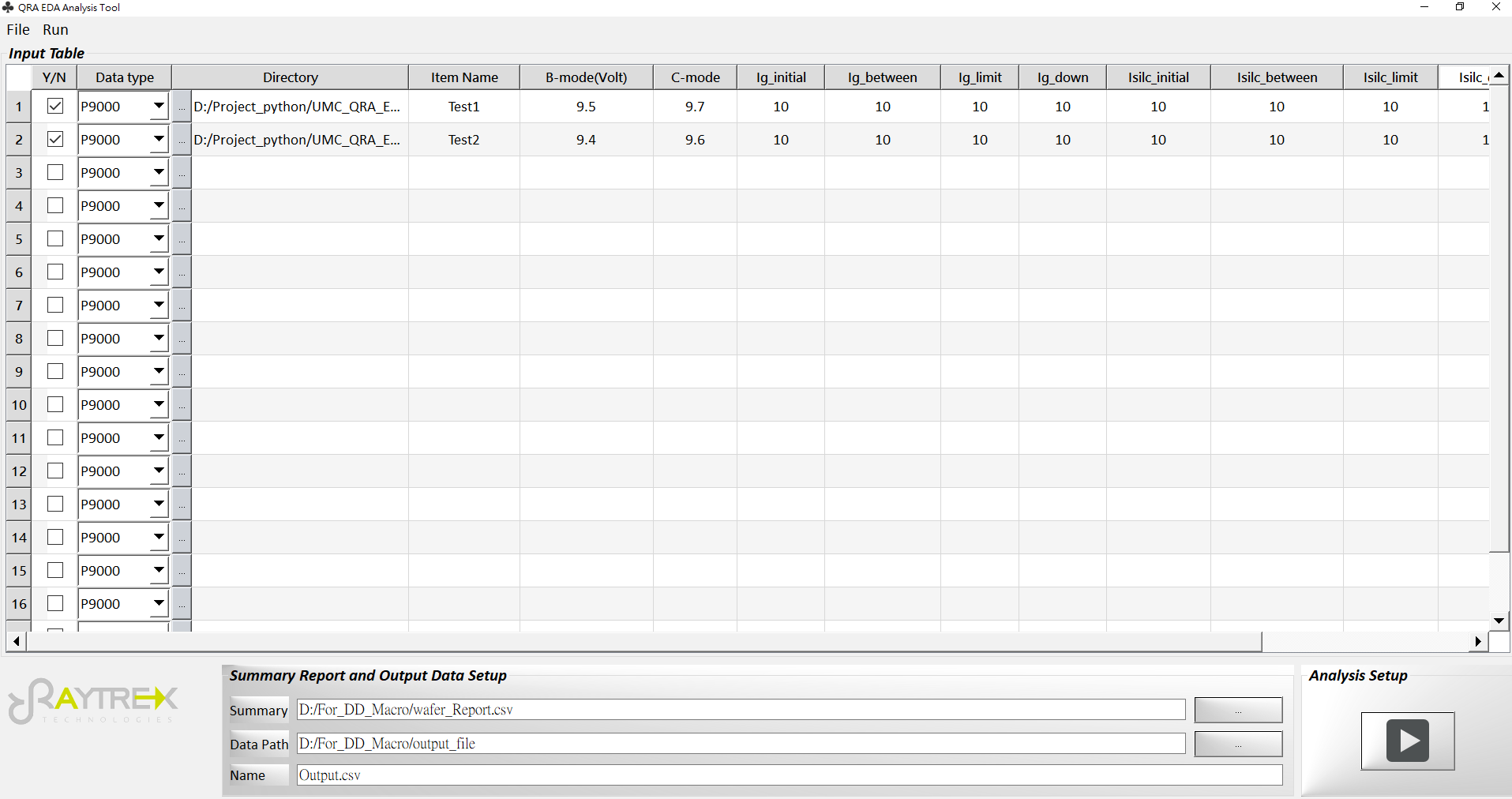Click the B-mode(Volt) column header
The width and height of the screenshot is (1512, 799).
tap(587, 77)
